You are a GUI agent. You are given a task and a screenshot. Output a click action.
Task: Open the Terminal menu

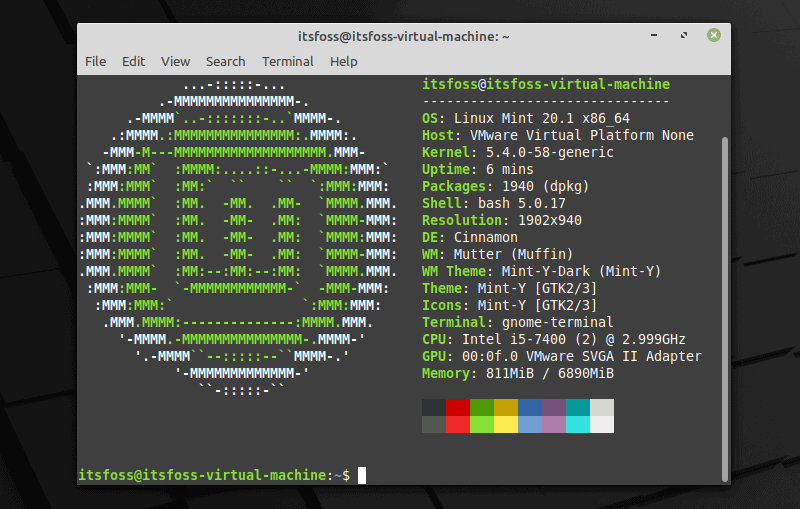(x=288, y=62)
